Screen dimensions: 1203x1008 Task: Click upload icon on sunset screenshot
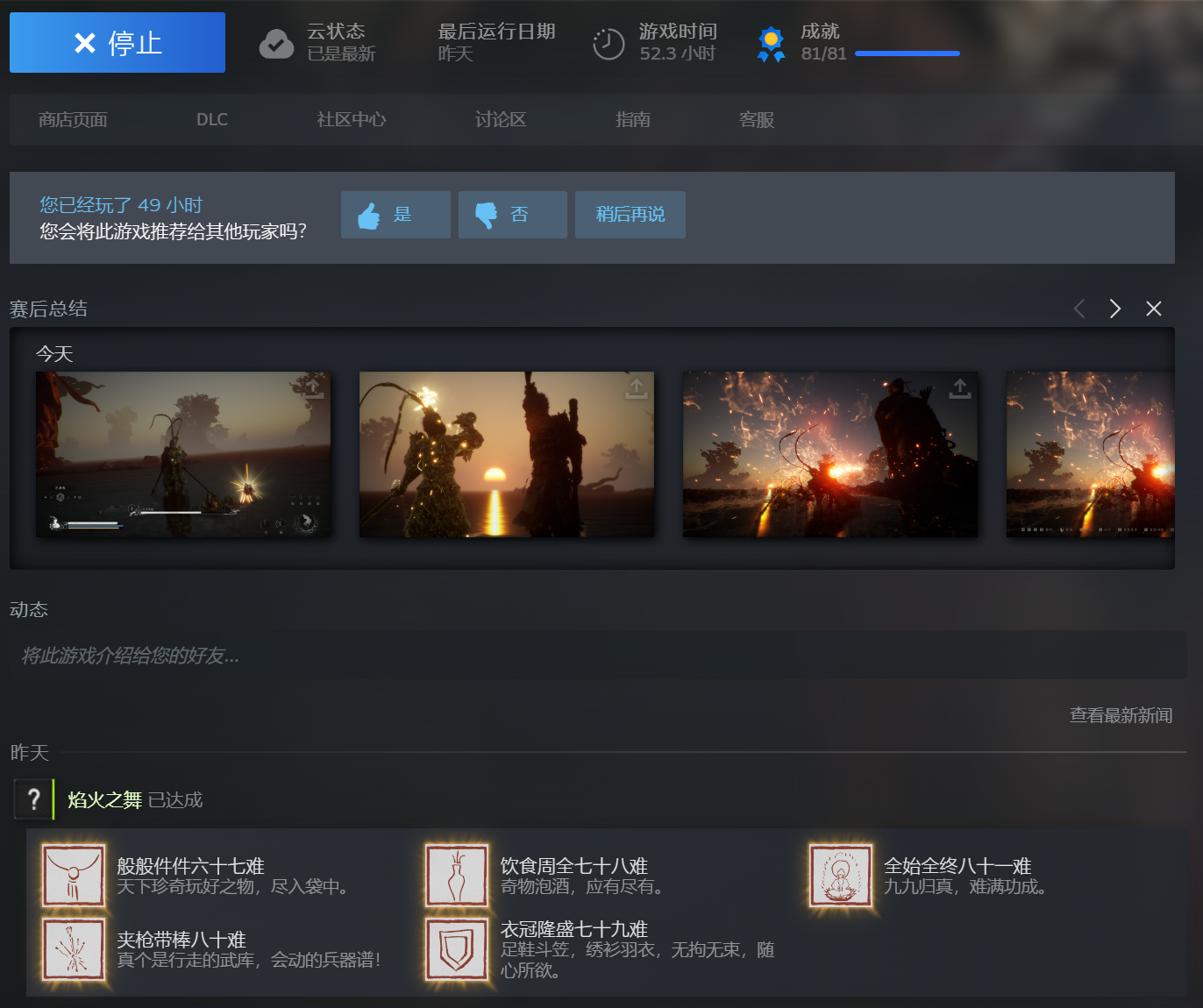637,388
